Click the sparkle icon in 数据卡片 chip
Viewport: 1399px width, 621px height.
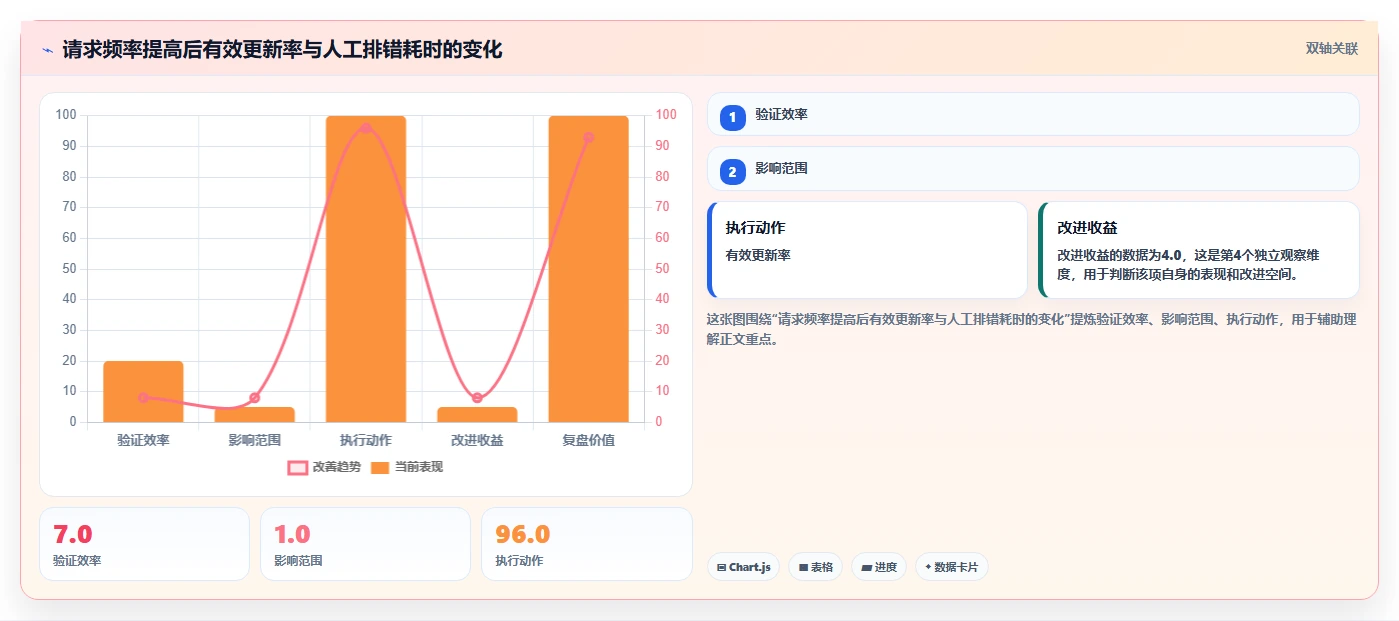(928, 567)
